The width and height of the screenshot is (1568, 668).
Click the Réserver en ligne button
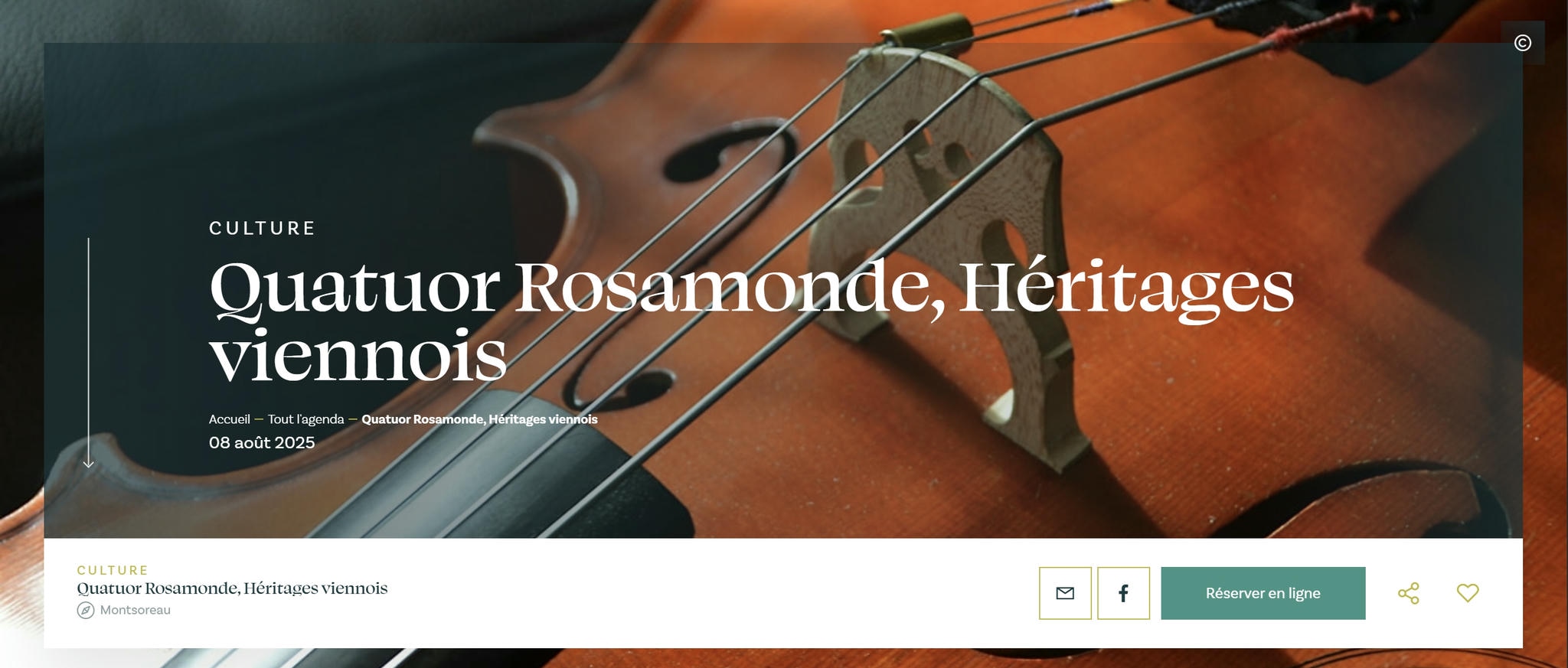pos(1263,593)
